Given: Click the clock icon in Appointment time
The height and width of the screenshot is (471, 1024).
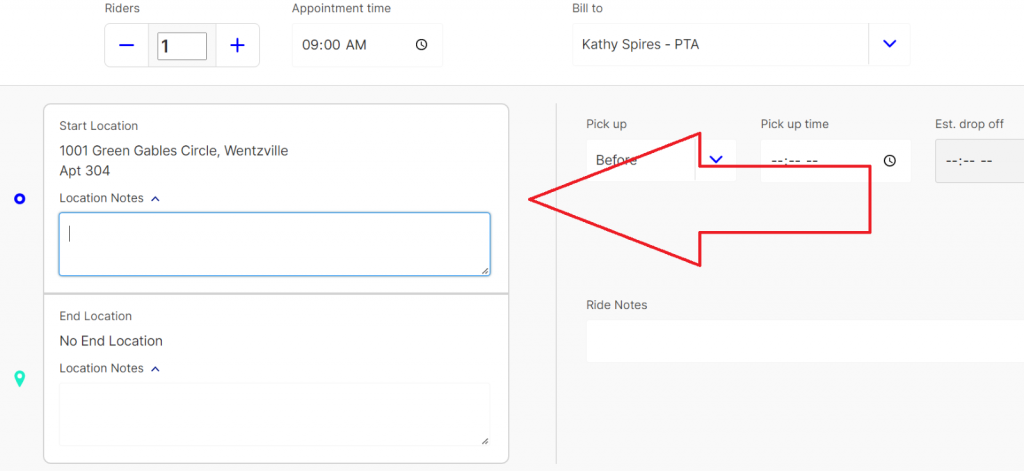Looking at the screenshot, I should [x=421, y=45].
